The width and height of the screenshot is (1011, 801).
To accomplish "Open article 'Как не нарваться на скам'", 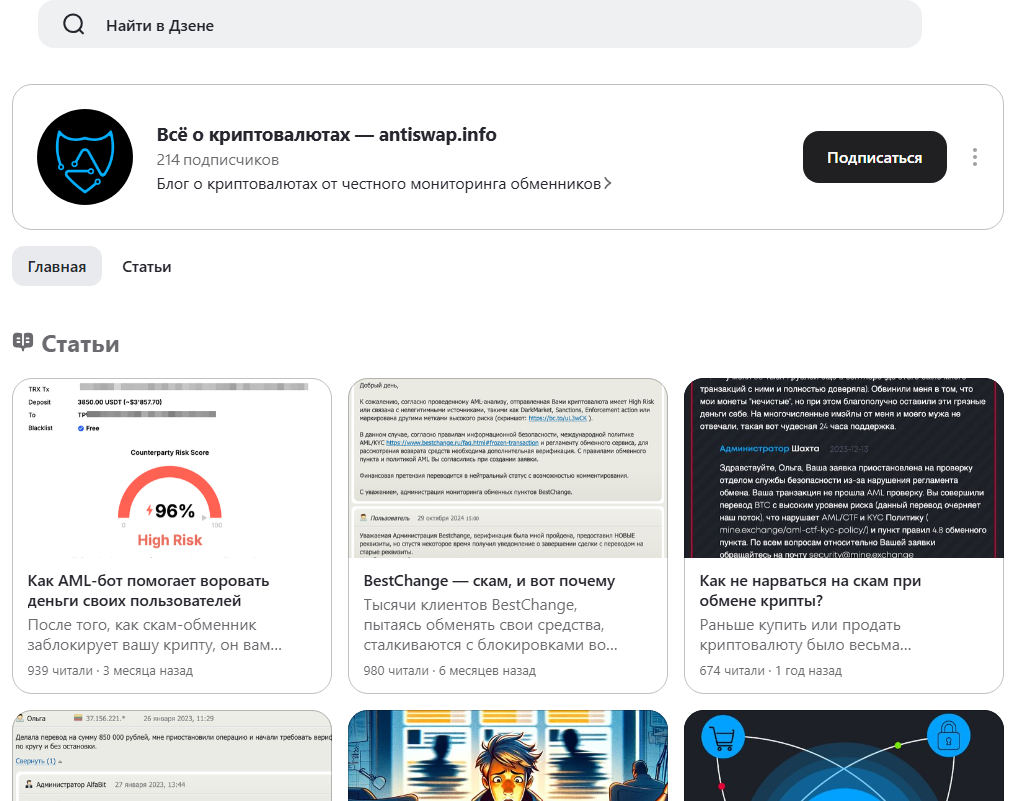I will pos(810,591).
